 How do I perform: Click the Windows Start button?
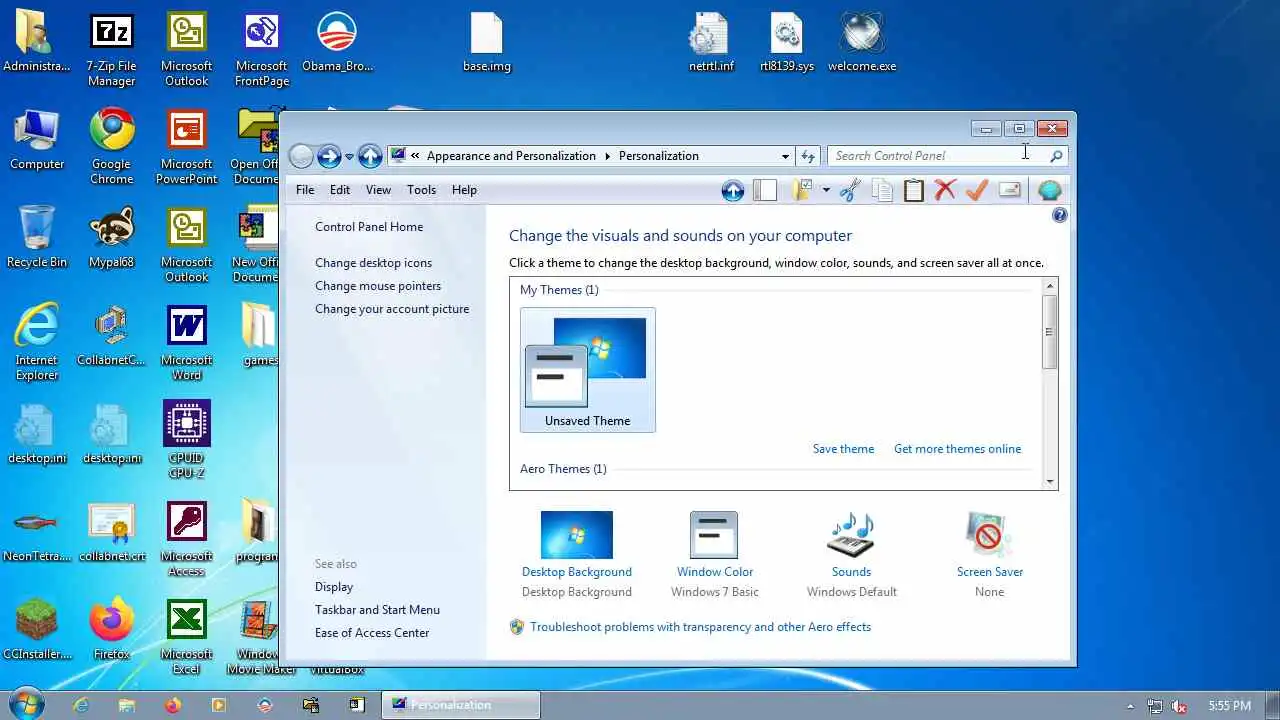[27, 704]
